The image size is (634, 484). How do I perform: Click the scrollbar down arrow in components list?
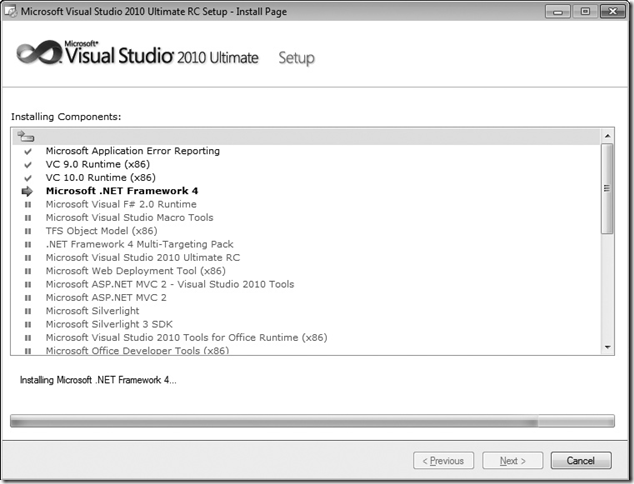[607, 347]
